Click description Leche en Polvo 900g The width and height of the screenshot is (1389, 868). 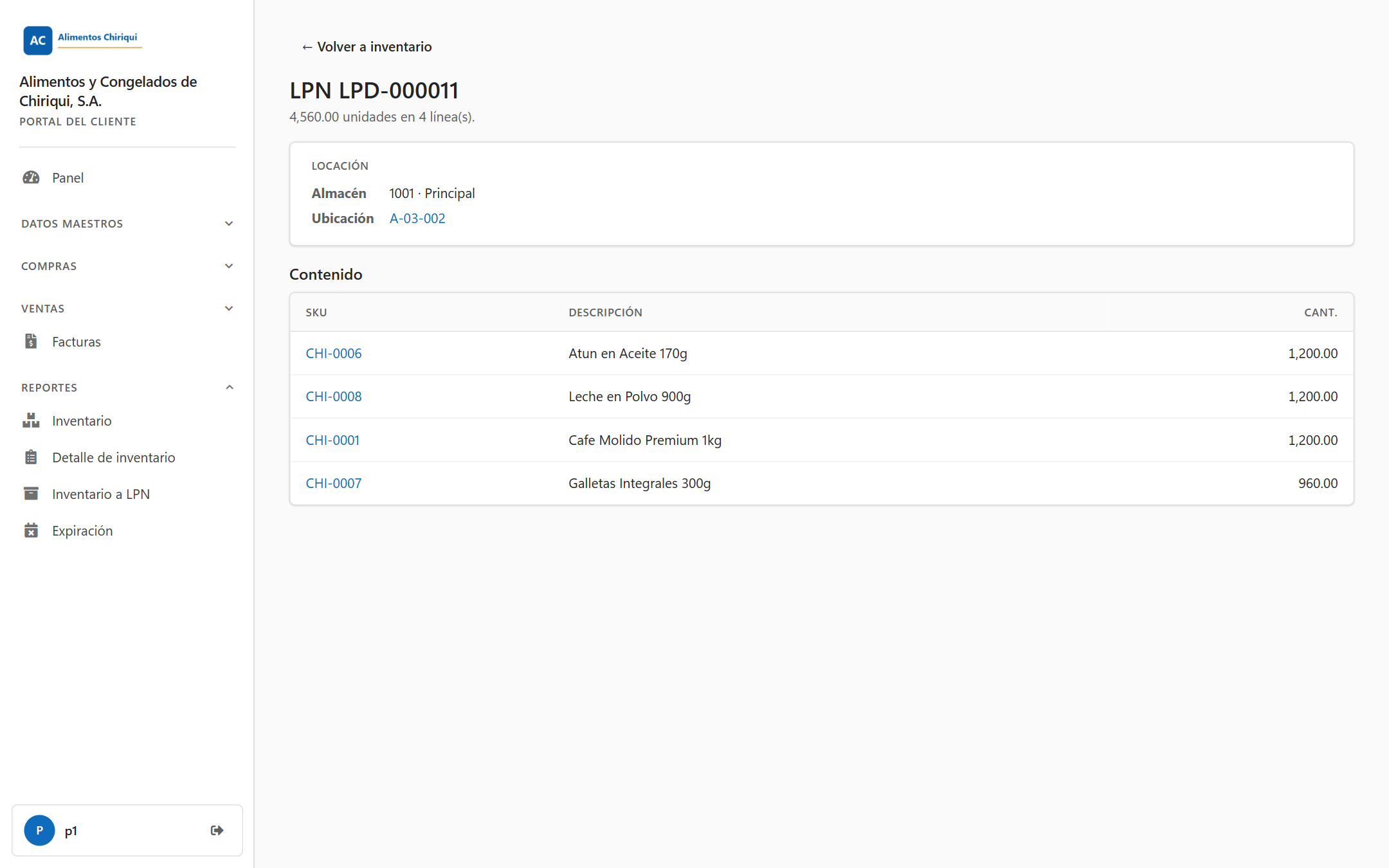(630, 396)
